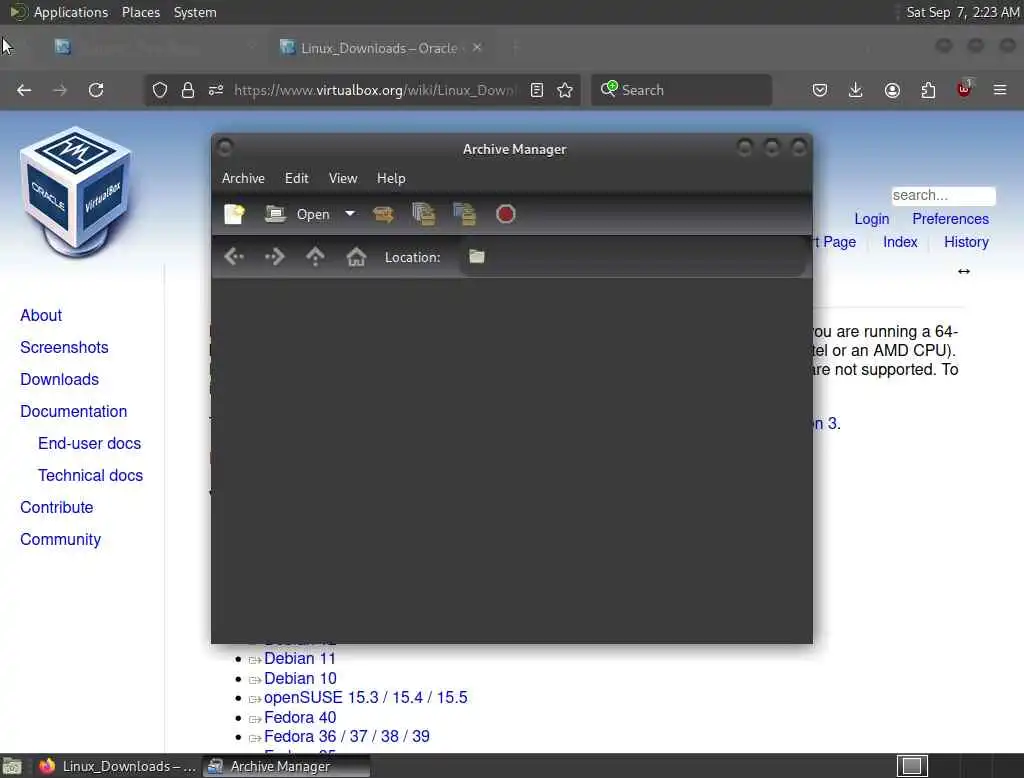
Task: Click the uBlock Origin extension icon
Action: [965, 89]
